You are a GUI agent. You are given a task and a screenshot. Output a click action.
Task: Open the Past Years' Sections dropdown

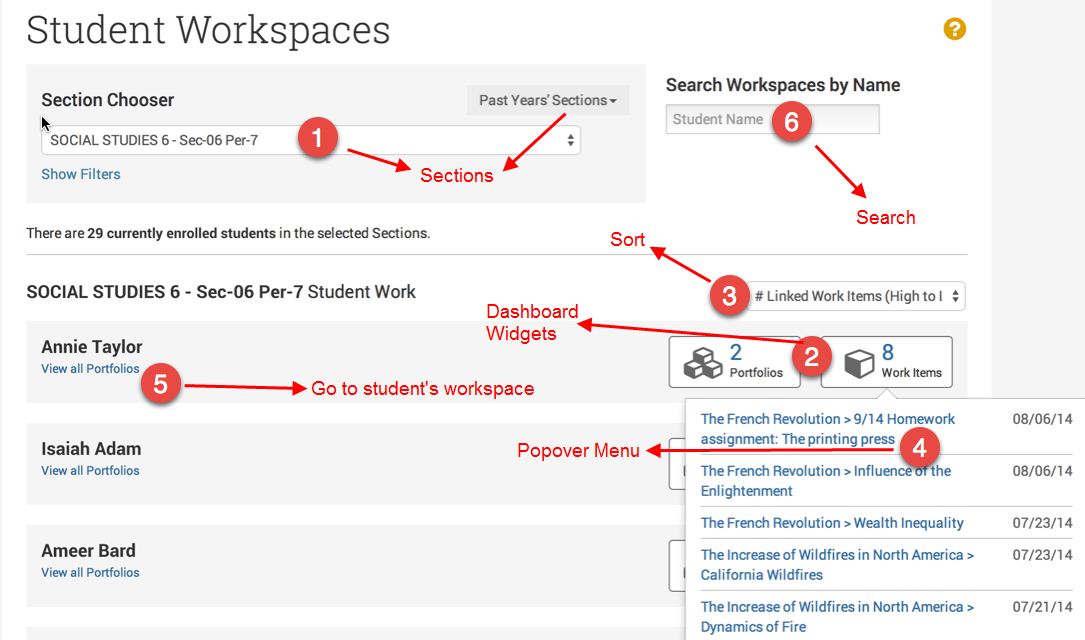[x=547, y=100]
